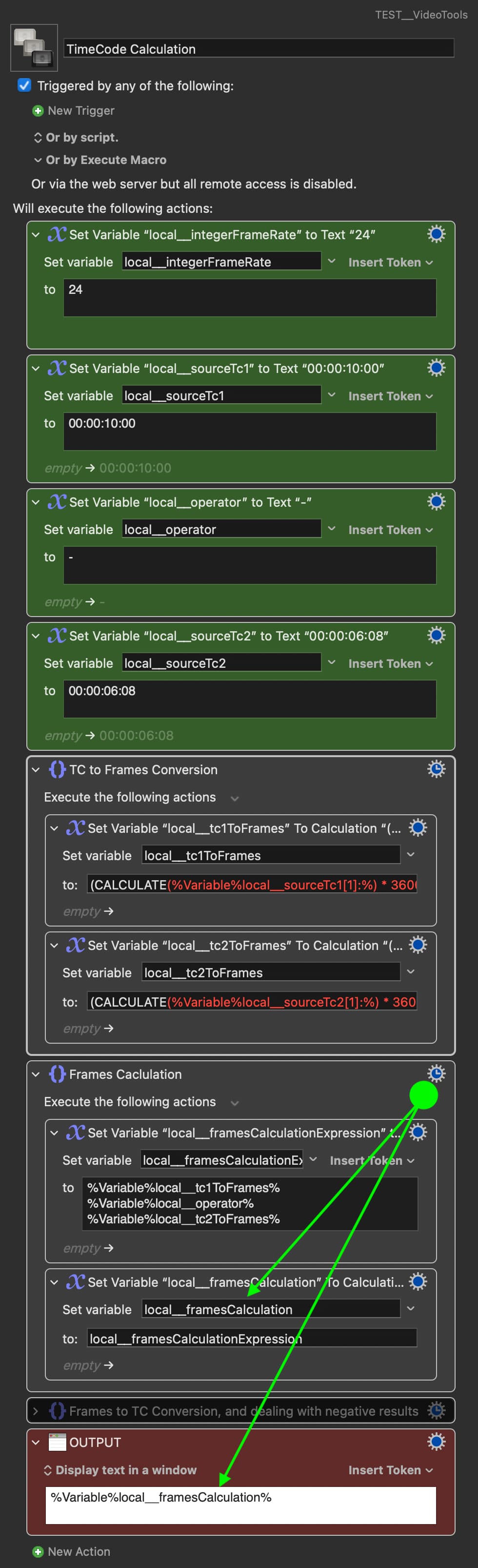This screenshot has width=478, height=1568.
Task: Open gear menu for Frames Caclulation group
Action: tap(436, 1074)
